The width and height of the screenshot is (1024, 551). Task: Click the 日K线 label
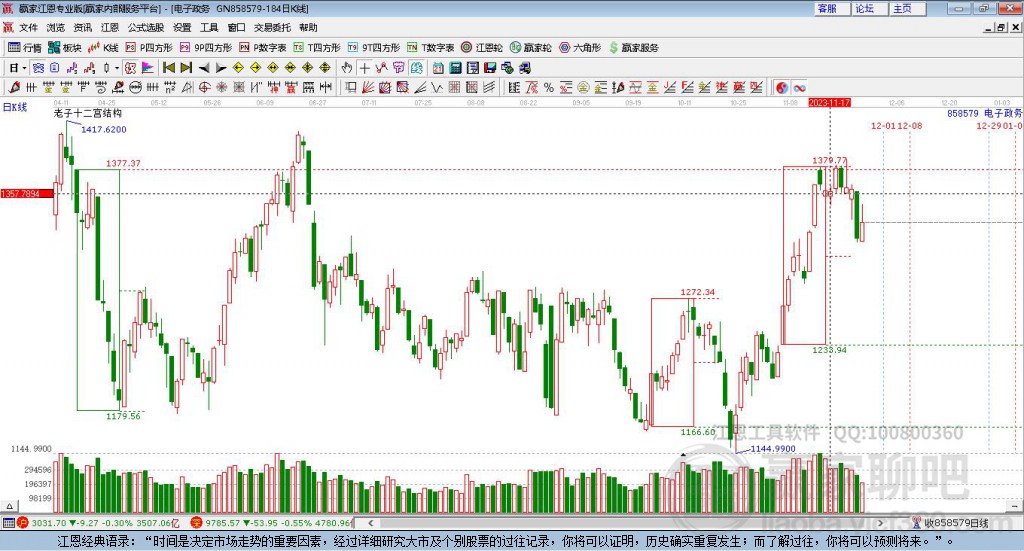[15, 107]
